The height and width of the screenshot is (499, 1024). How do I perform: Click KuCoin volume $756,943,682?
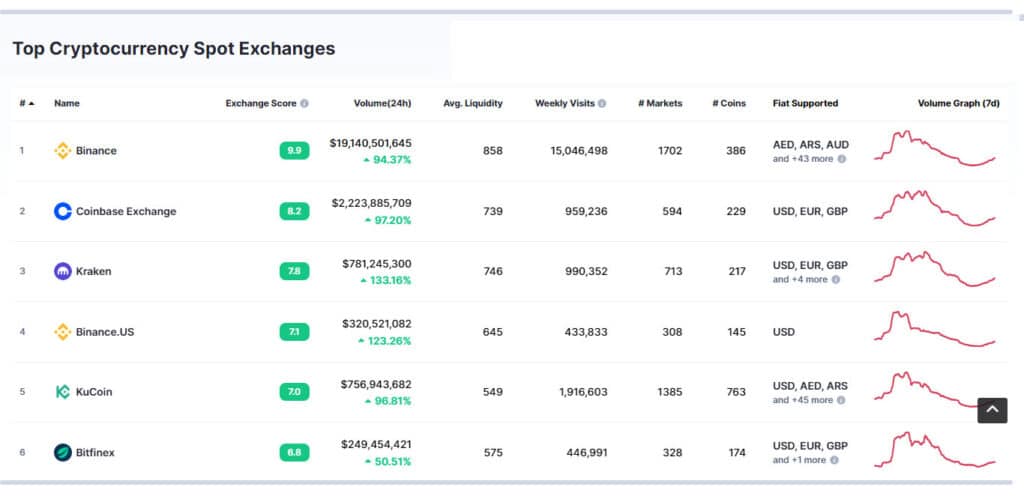pyautogui.click(x=376, y=384)
